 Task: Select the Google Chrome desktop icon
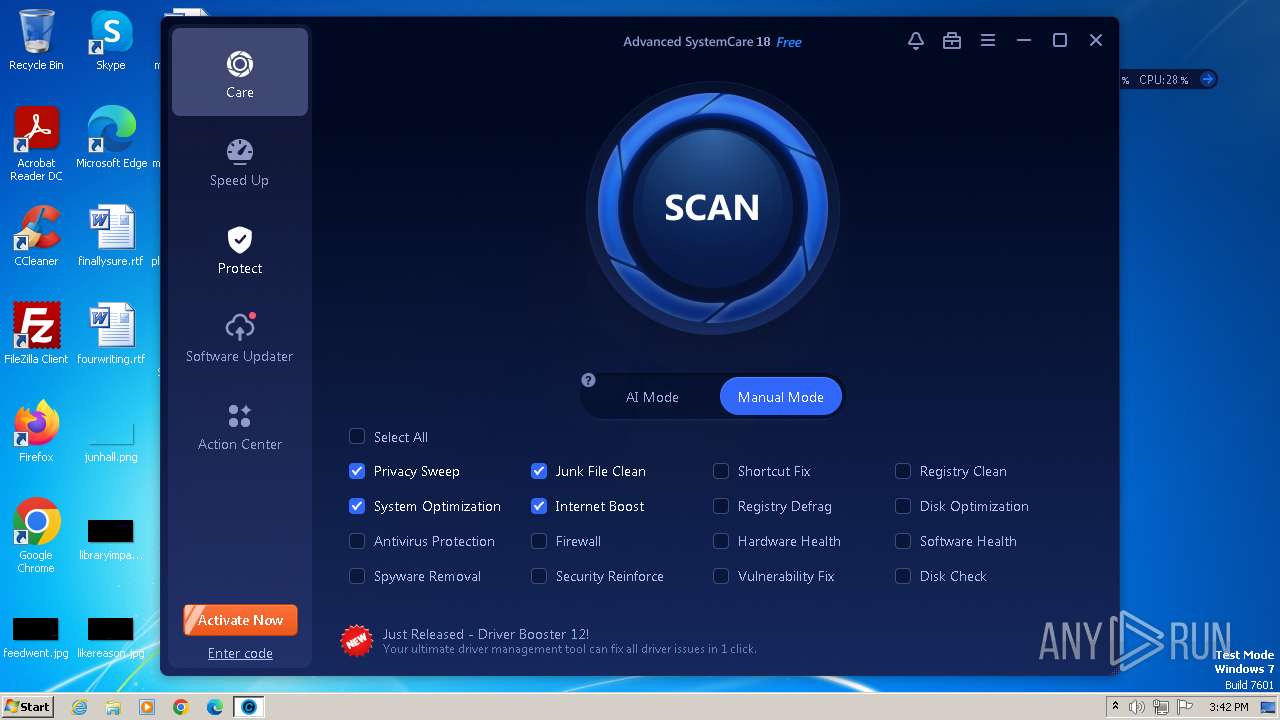[x=36, y=537]
